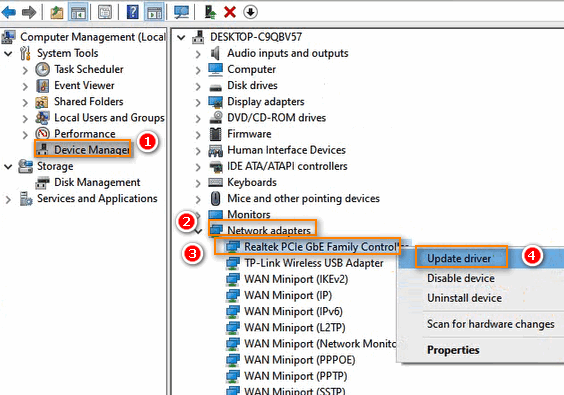This screenshot has height=395, width=564.
Task: Click the Up one level folder icon
Action: click(56, 12)
